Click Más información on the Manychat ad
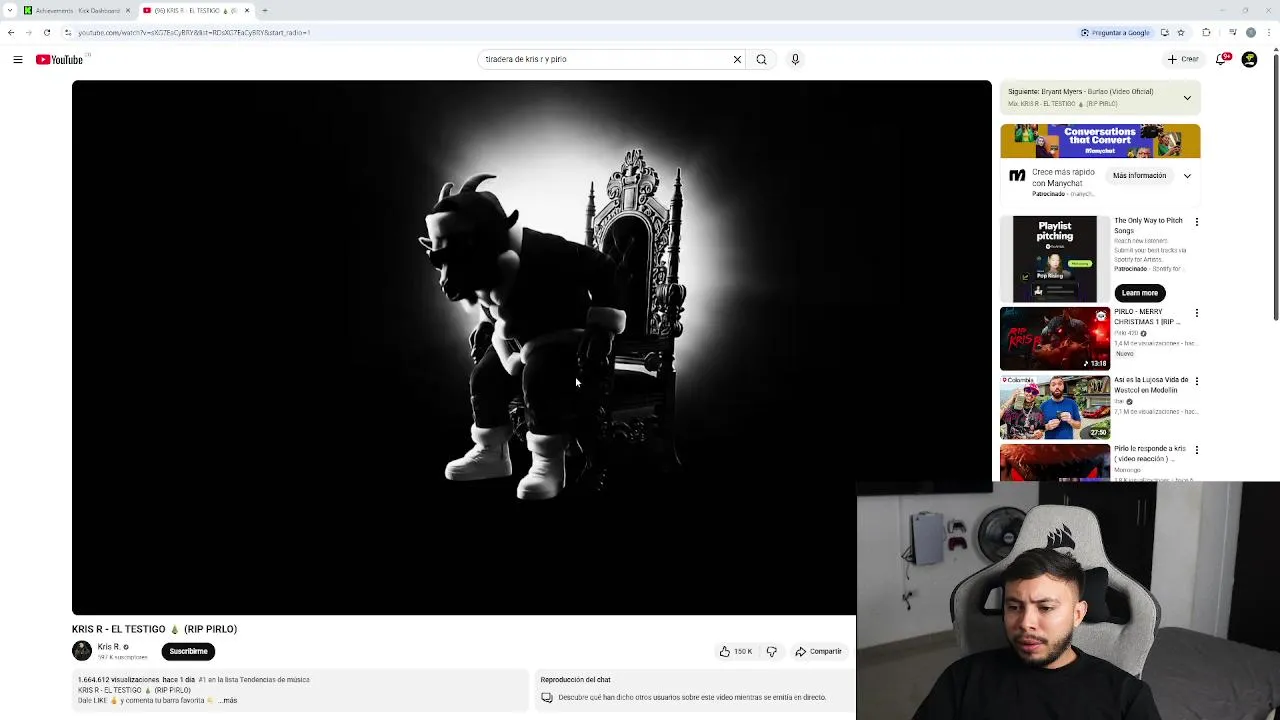Screen dimensions: 1280x720 (x=1139, y=176)
